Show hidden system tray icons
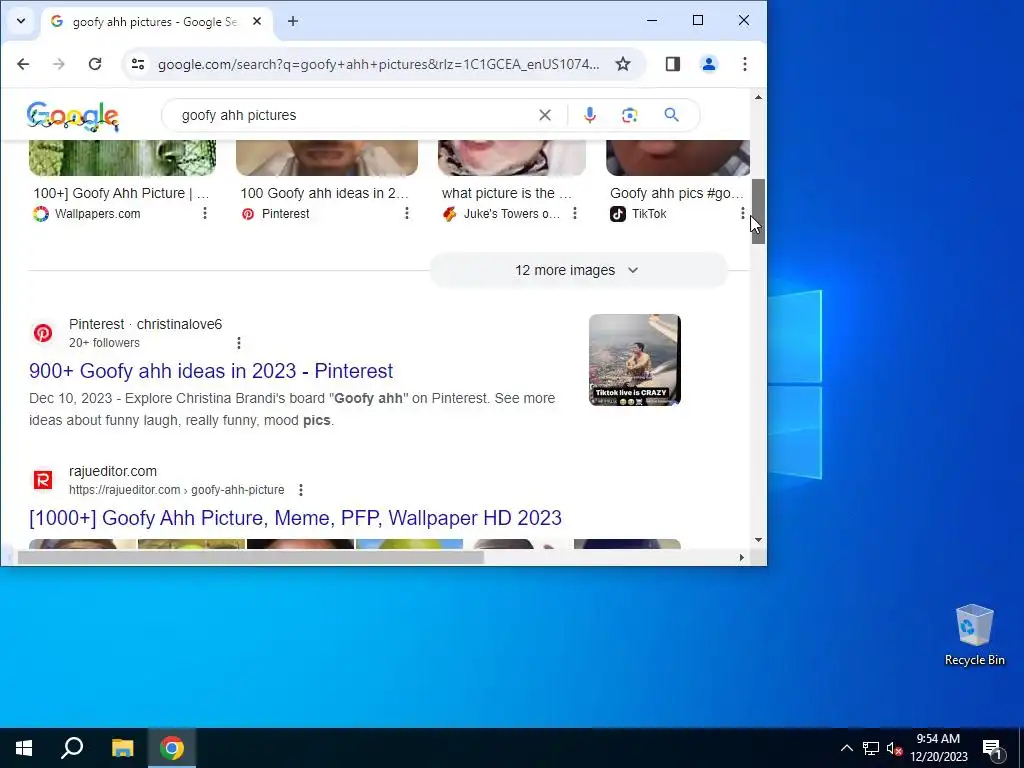The image size is (1024, 768). point(846,748)
